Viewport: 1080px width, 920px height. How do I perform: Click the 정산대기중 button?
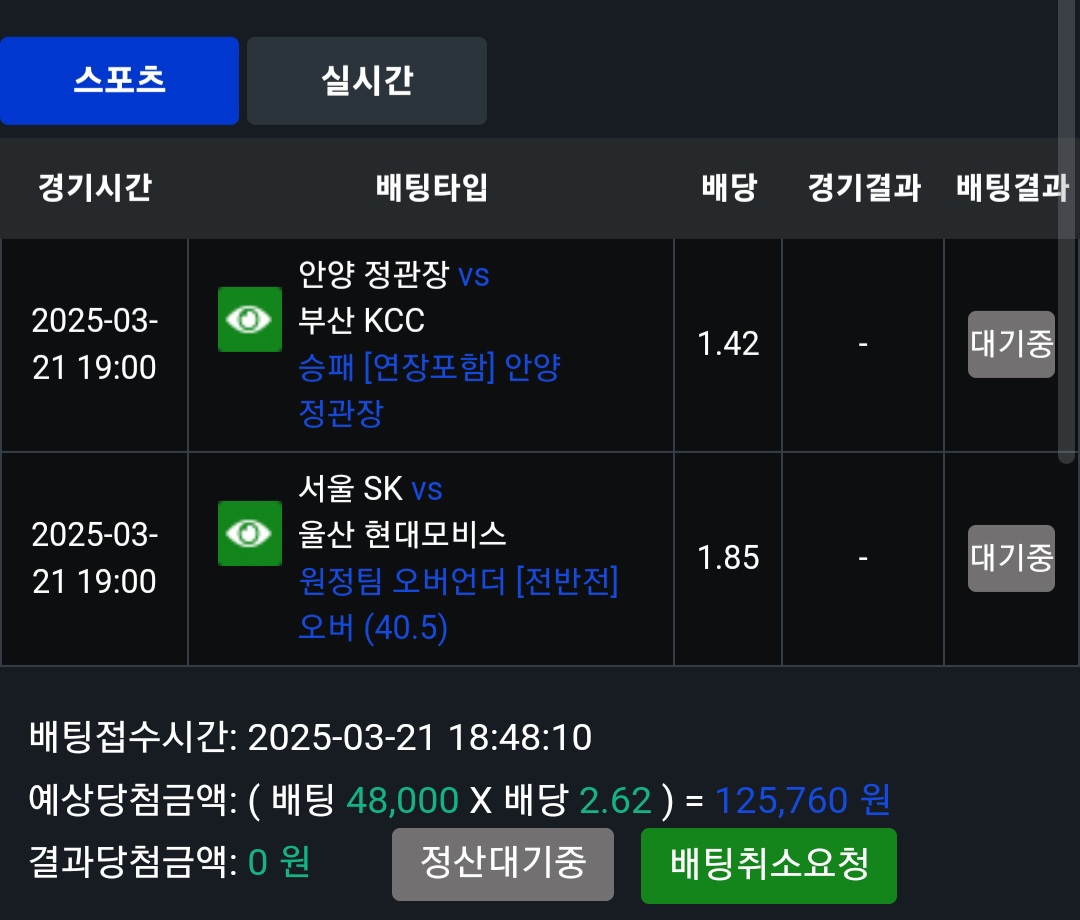click(x=503, y=864)
